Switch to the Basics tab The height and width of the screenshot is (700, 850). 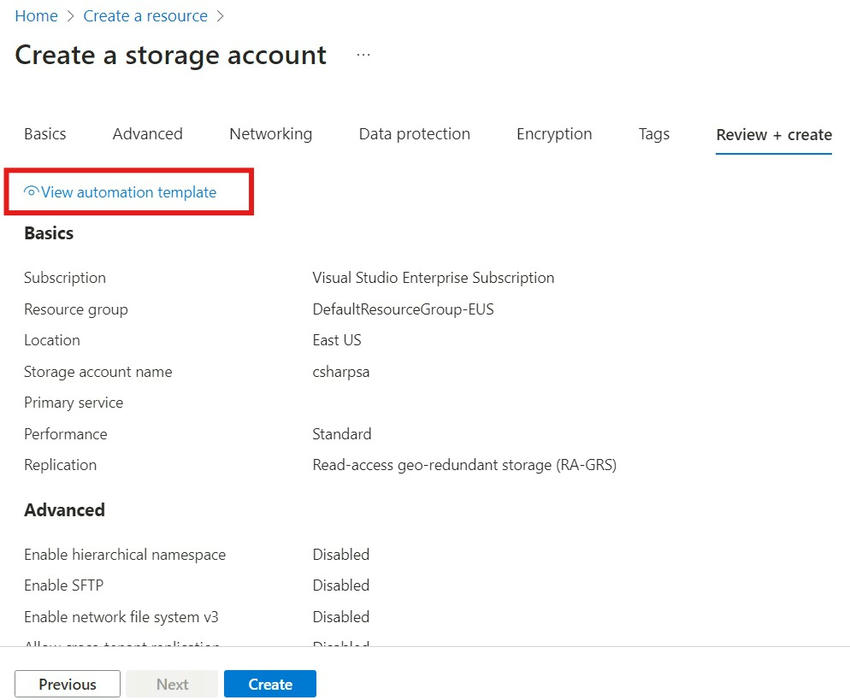(45, 134)
